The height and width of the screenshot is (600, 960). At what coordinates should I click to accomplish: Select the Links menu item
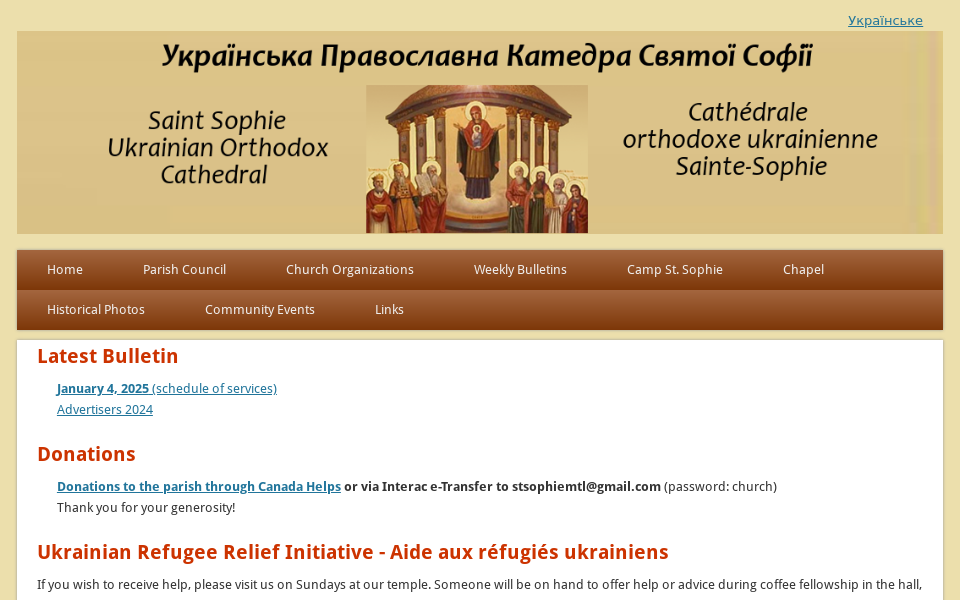[389, 310]
